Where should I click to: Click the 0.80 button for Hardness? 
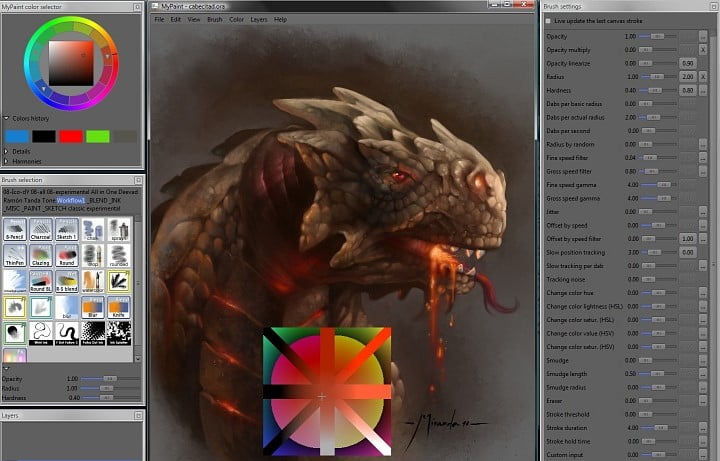(687, 90)
